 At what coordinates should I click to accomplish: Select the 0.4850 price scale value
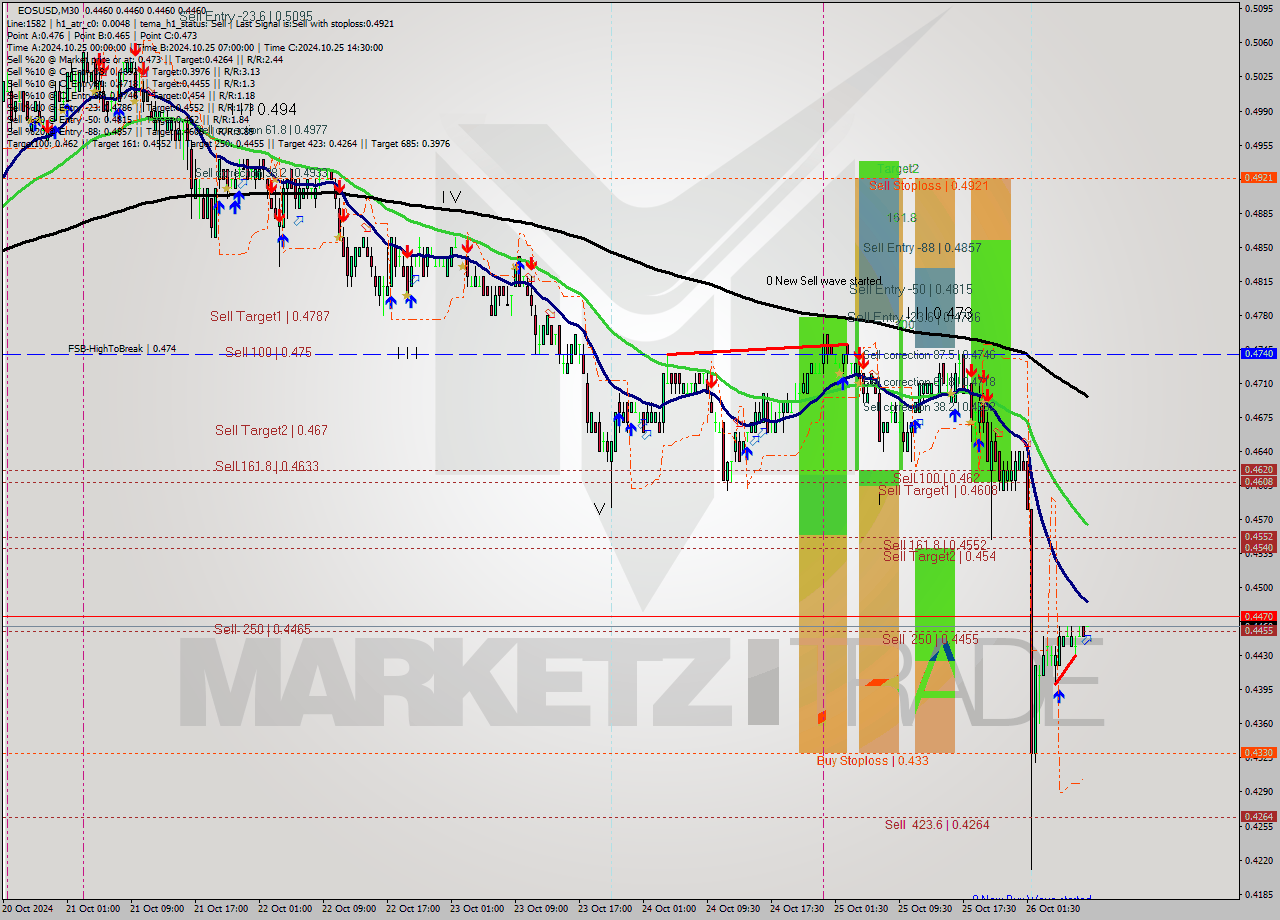pyautogui.click(x=1258, y=247)
